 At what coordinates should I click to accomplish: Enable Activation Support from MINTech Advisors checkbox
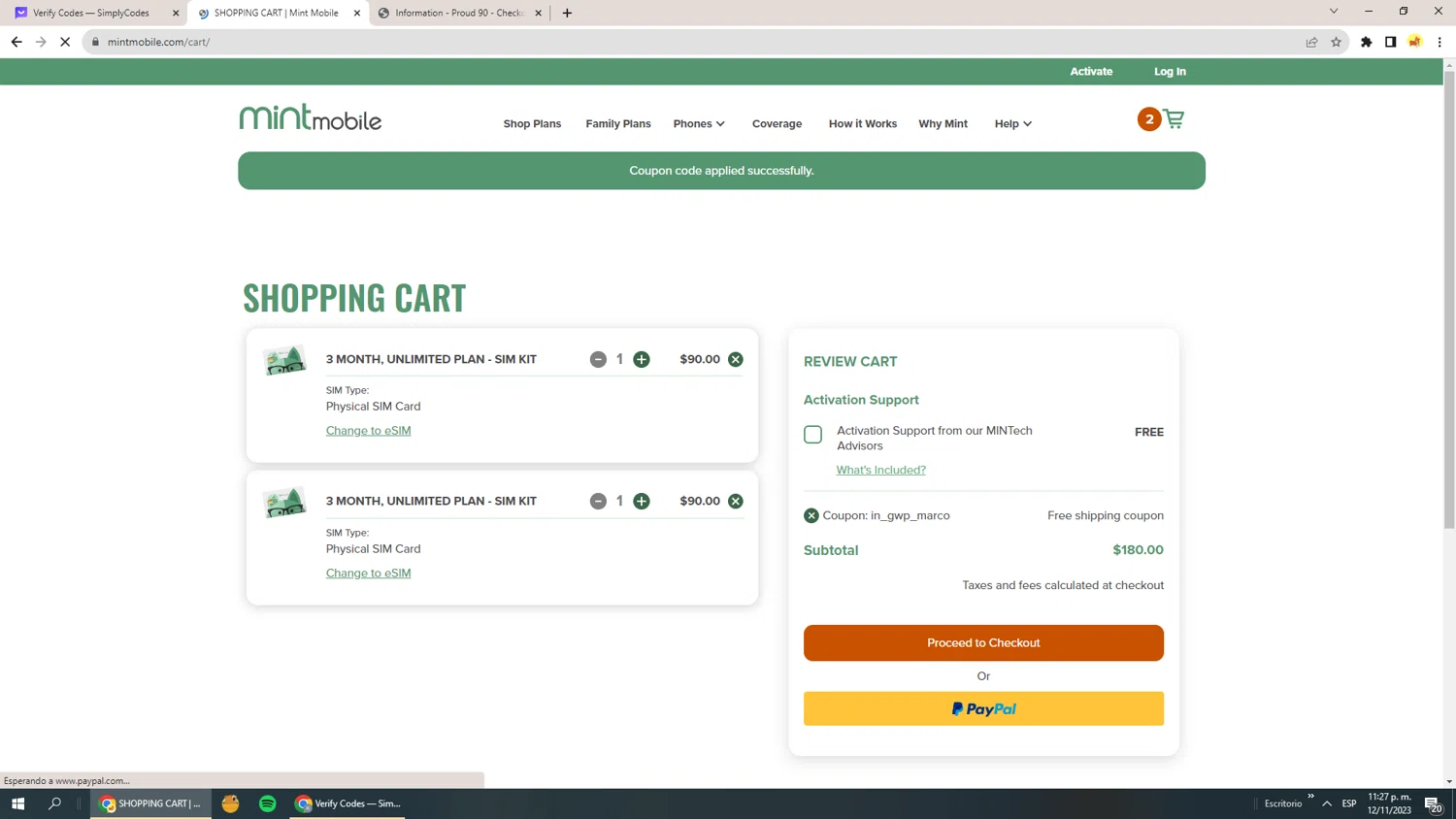pyautogui.click(x=813, y=435)
